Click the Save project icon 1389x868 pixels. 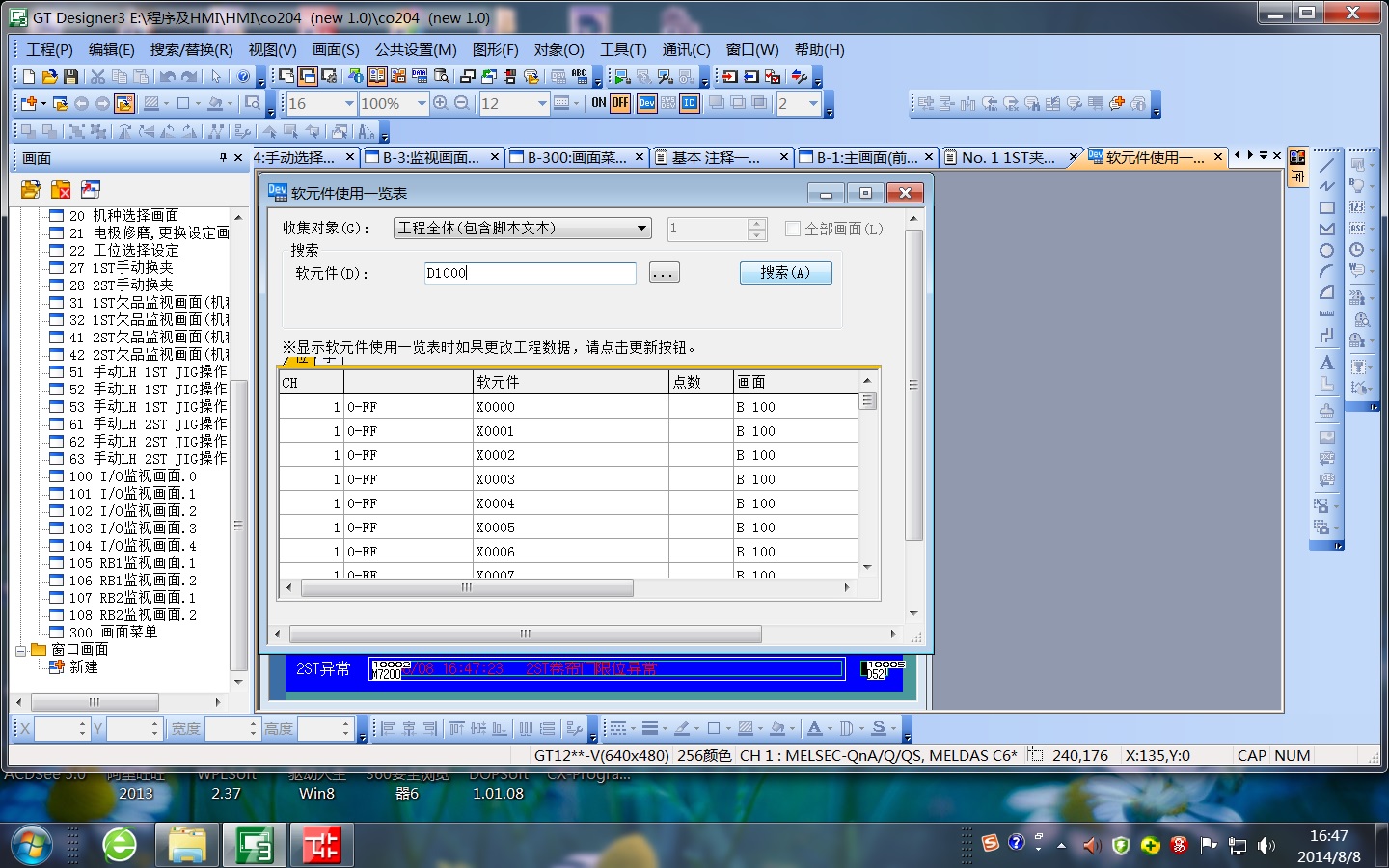coord(70,76)
